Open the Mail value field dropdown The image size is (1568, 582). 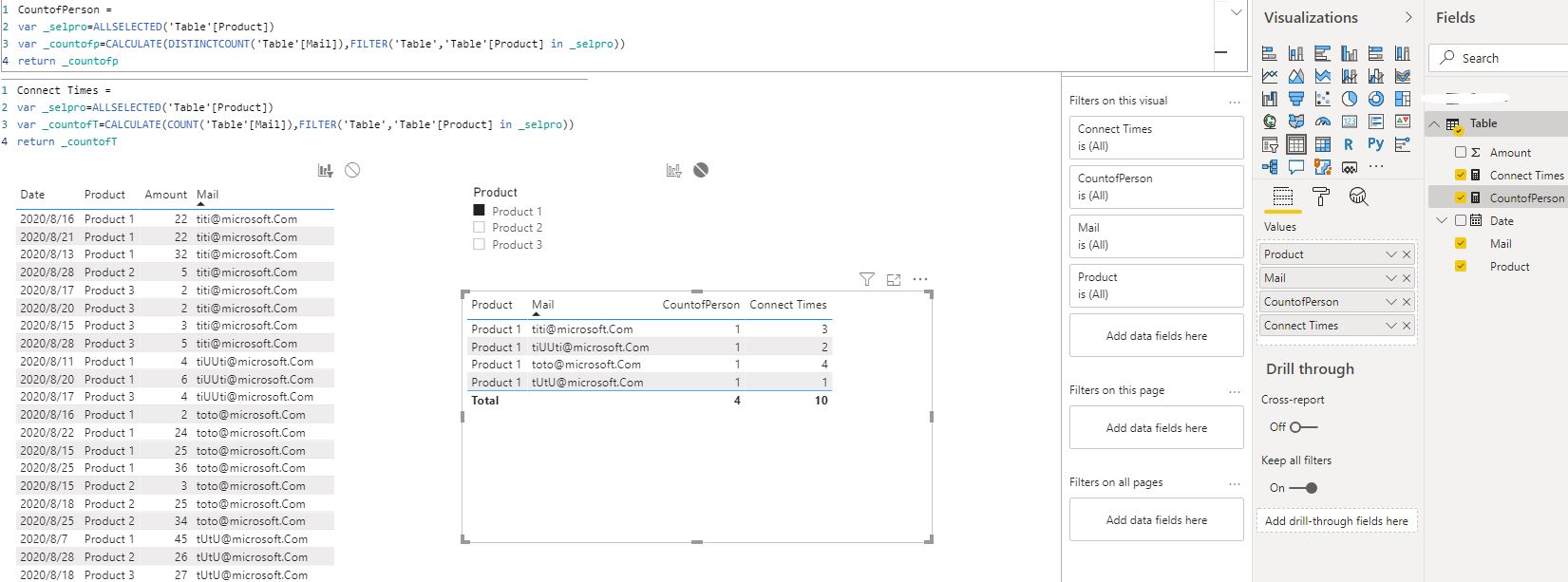(1391, 278)
